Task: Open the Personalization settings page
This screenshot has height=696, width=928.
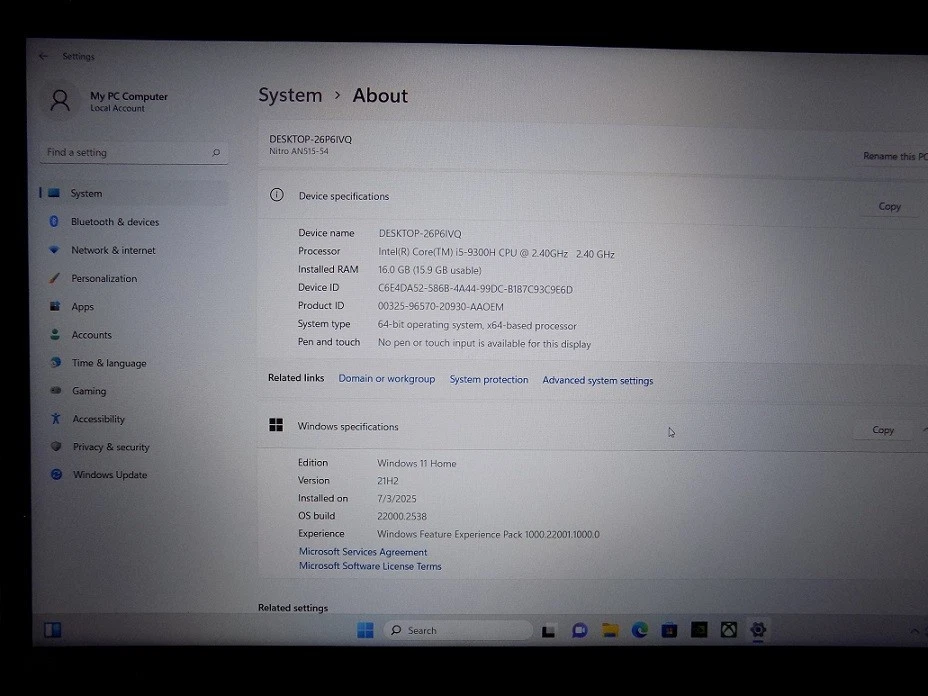Action: 104,279
